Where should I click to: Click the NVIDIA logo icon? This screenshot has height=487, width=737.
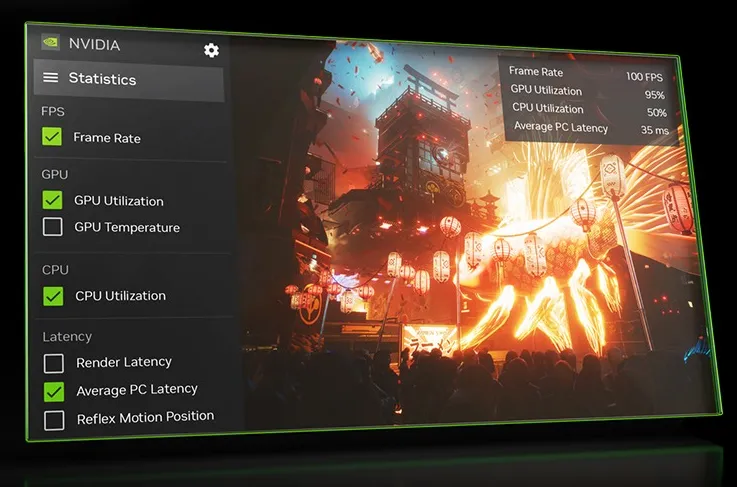[50, 42]
